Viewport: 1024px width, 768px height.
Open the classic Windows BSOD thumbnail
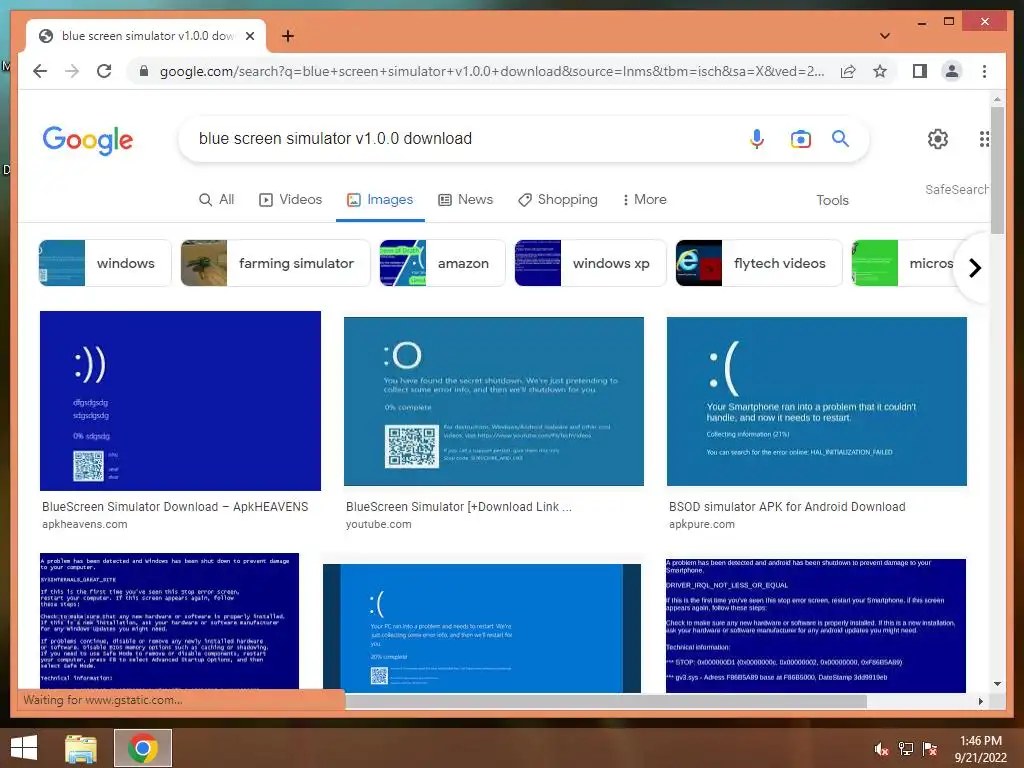coord(169,621)
